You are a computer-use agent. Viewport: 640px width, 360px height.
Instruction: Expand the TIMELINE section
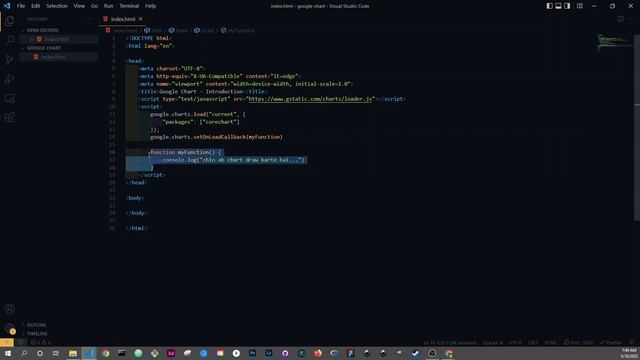click(x=37, y=333)
